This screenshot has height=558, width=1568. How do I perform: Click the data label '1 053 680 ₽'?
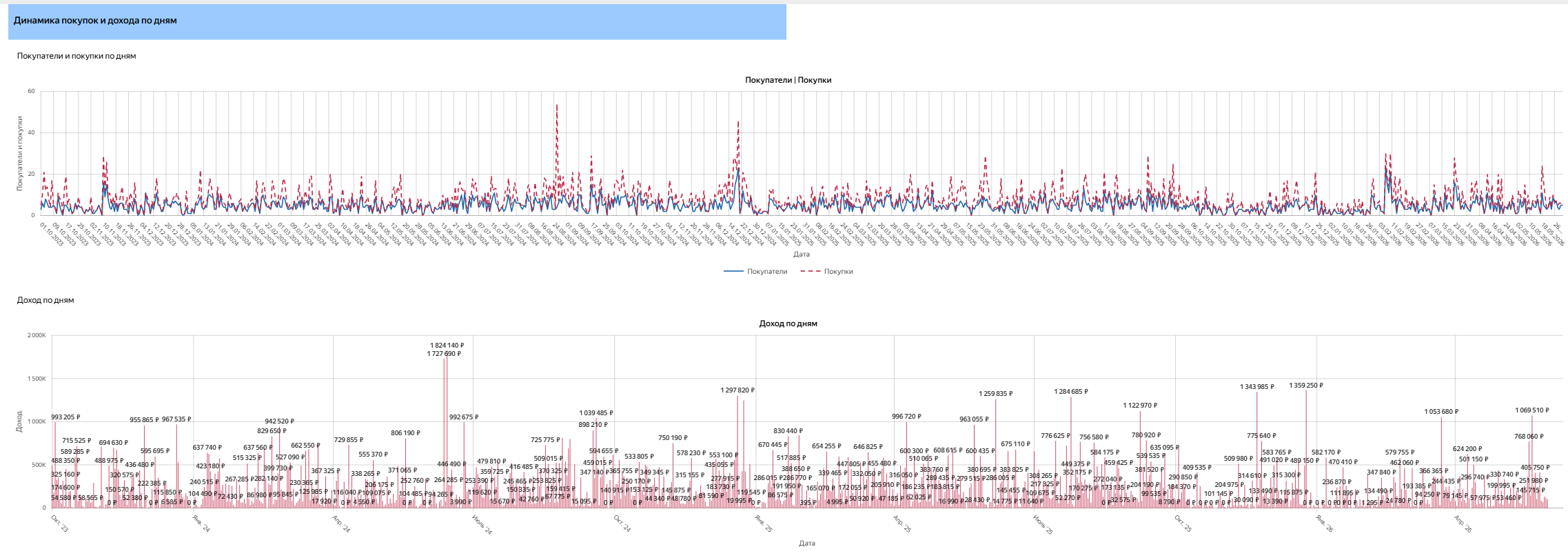[x=1441, y=412]
